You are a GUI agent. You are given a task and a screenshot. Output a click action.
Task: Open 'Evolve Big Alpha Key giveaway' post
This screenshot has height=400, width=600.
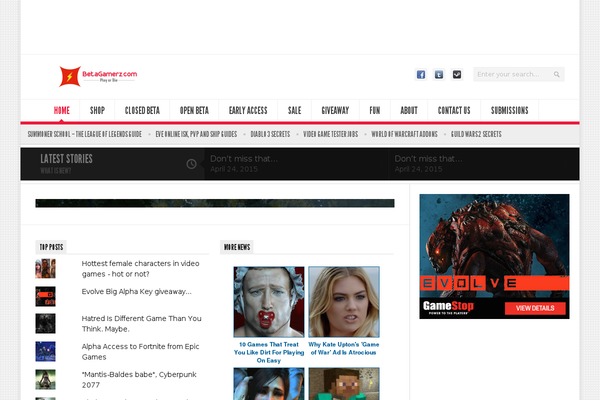click(137, 292)
